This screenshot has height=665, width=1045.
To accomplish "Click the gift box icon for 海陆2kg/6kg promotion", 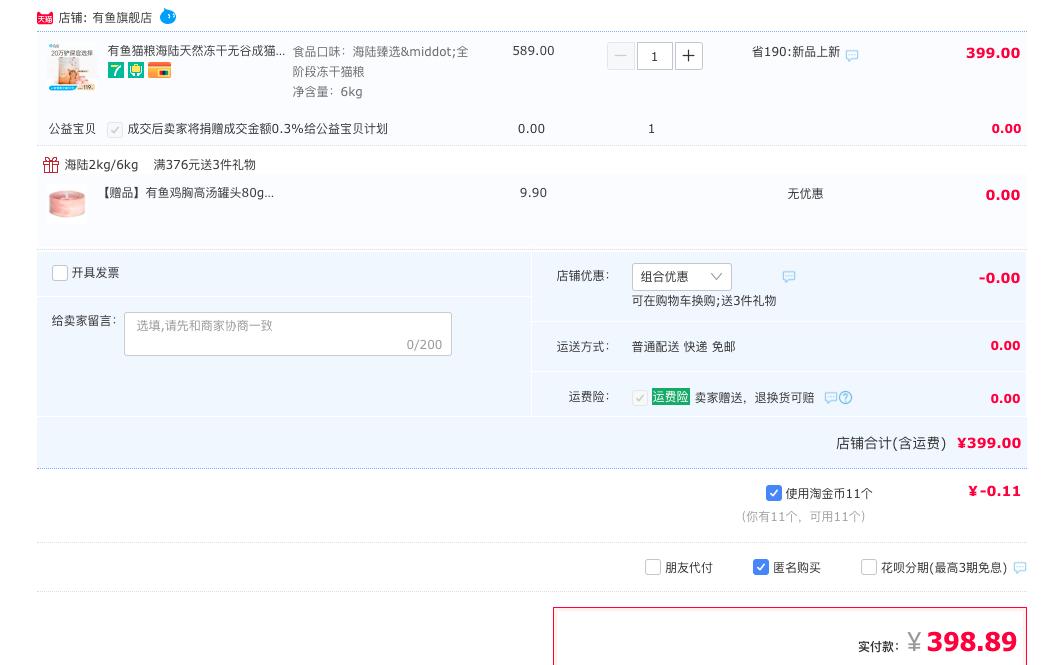I will coord(52,165).
